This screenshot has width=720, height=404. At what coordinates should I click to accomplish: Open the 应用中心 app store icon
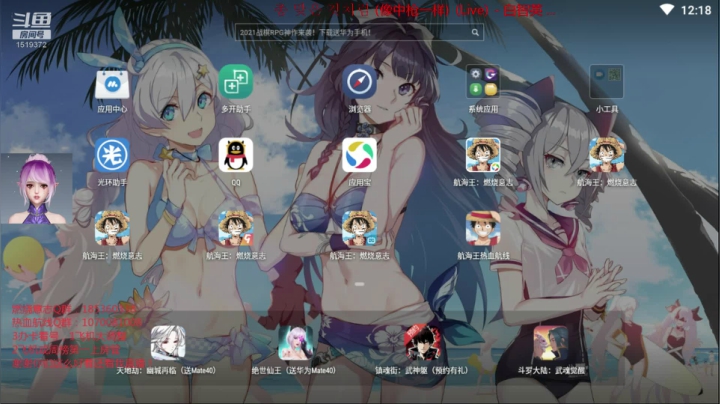pos(112,83)
